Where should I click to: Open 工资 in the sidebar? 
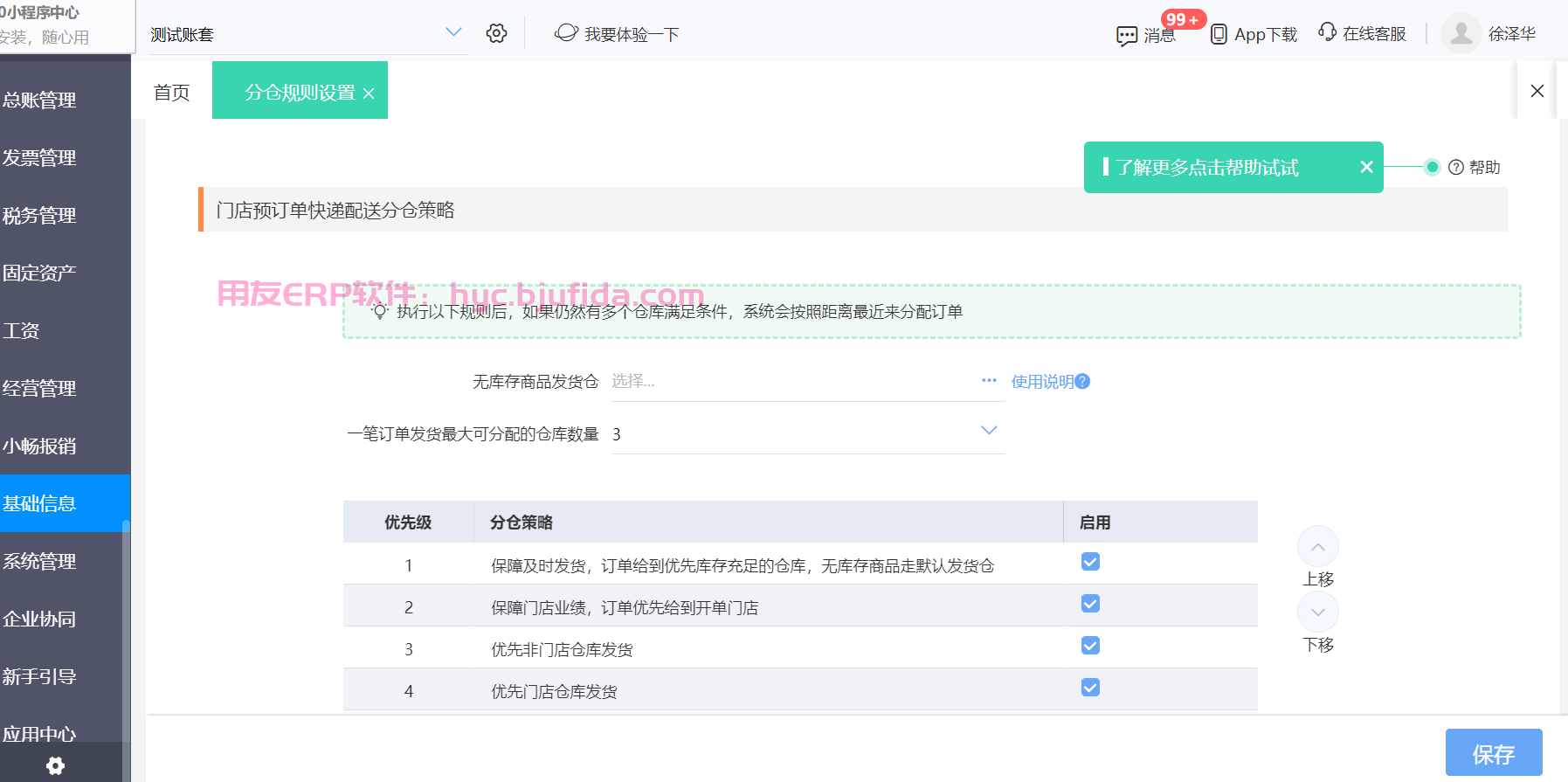coord(66,330)
